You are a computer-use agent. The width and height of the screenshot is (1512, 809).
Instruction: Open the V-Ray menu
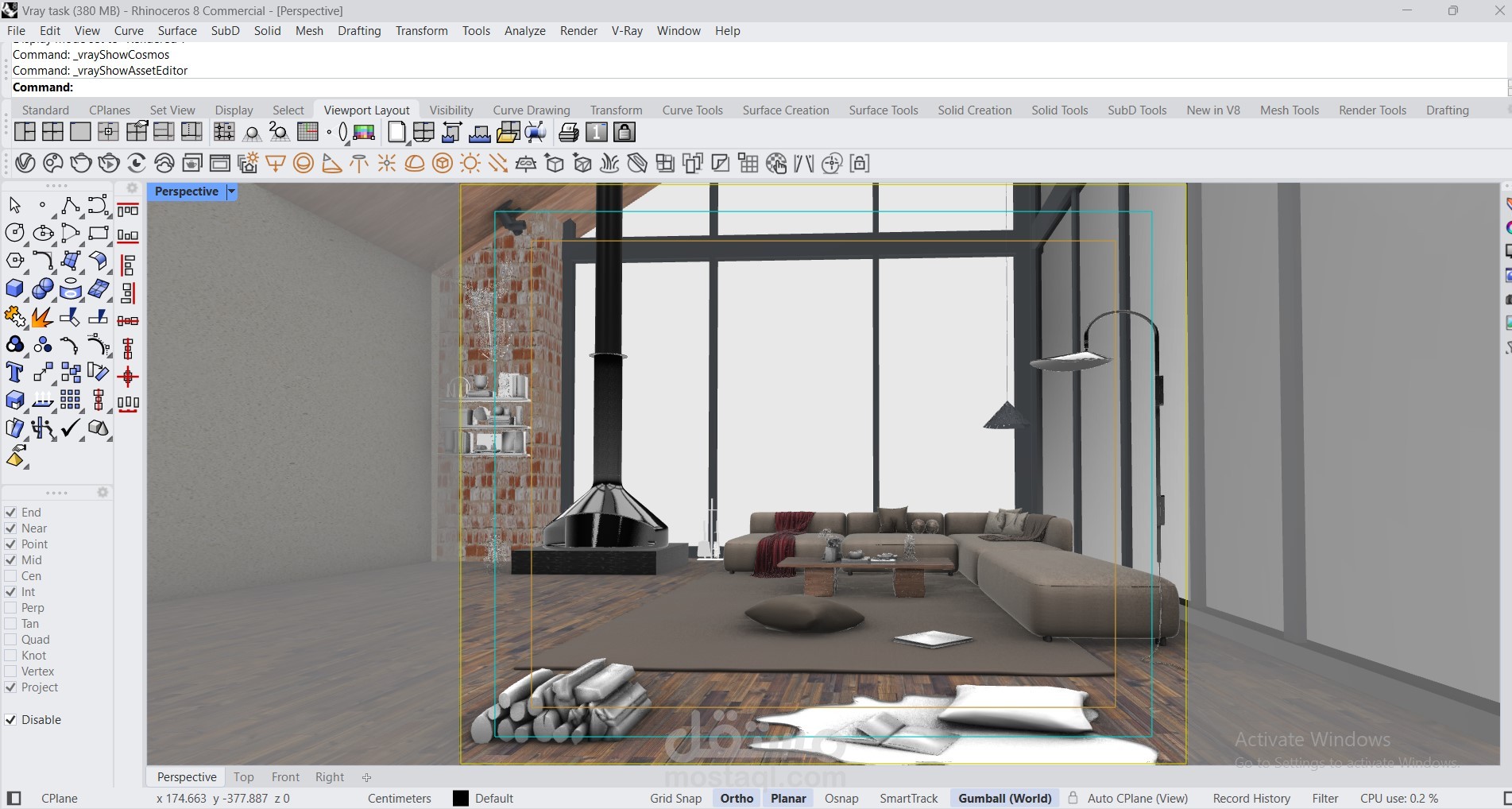(x=627, y=31)
